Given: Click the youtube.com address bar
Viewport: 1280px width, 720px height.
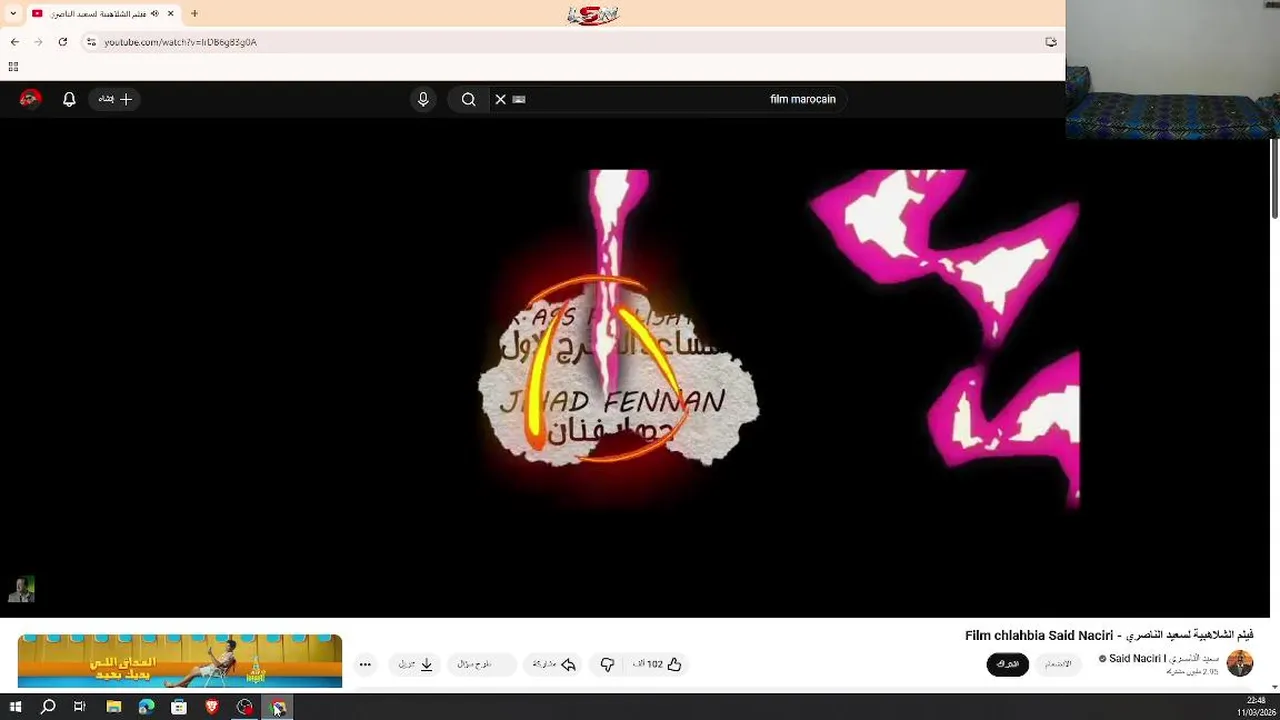Looking at the screenshot, I should pos(560,42).
